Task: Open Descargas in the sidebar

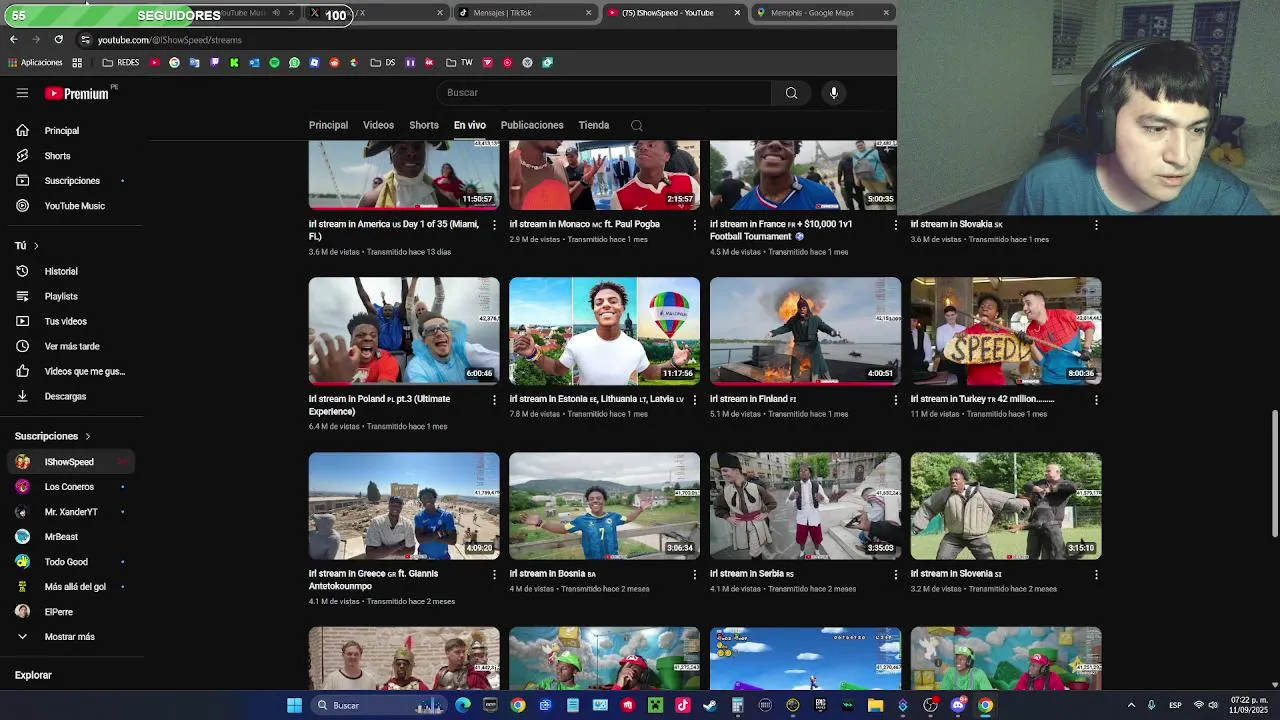Action: [x=71, y=396]
